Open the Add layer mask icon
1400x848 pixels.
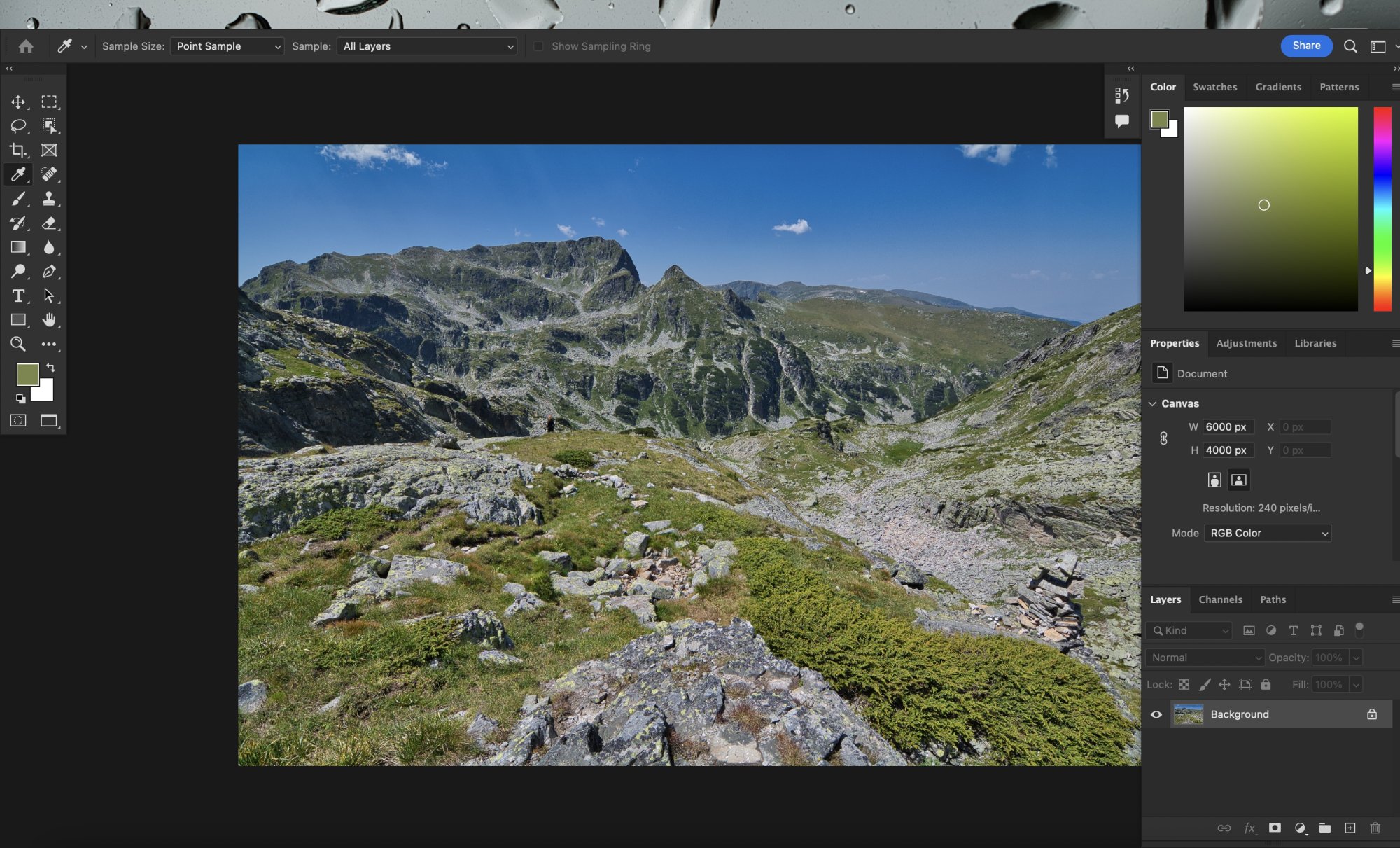[1275, 828]
